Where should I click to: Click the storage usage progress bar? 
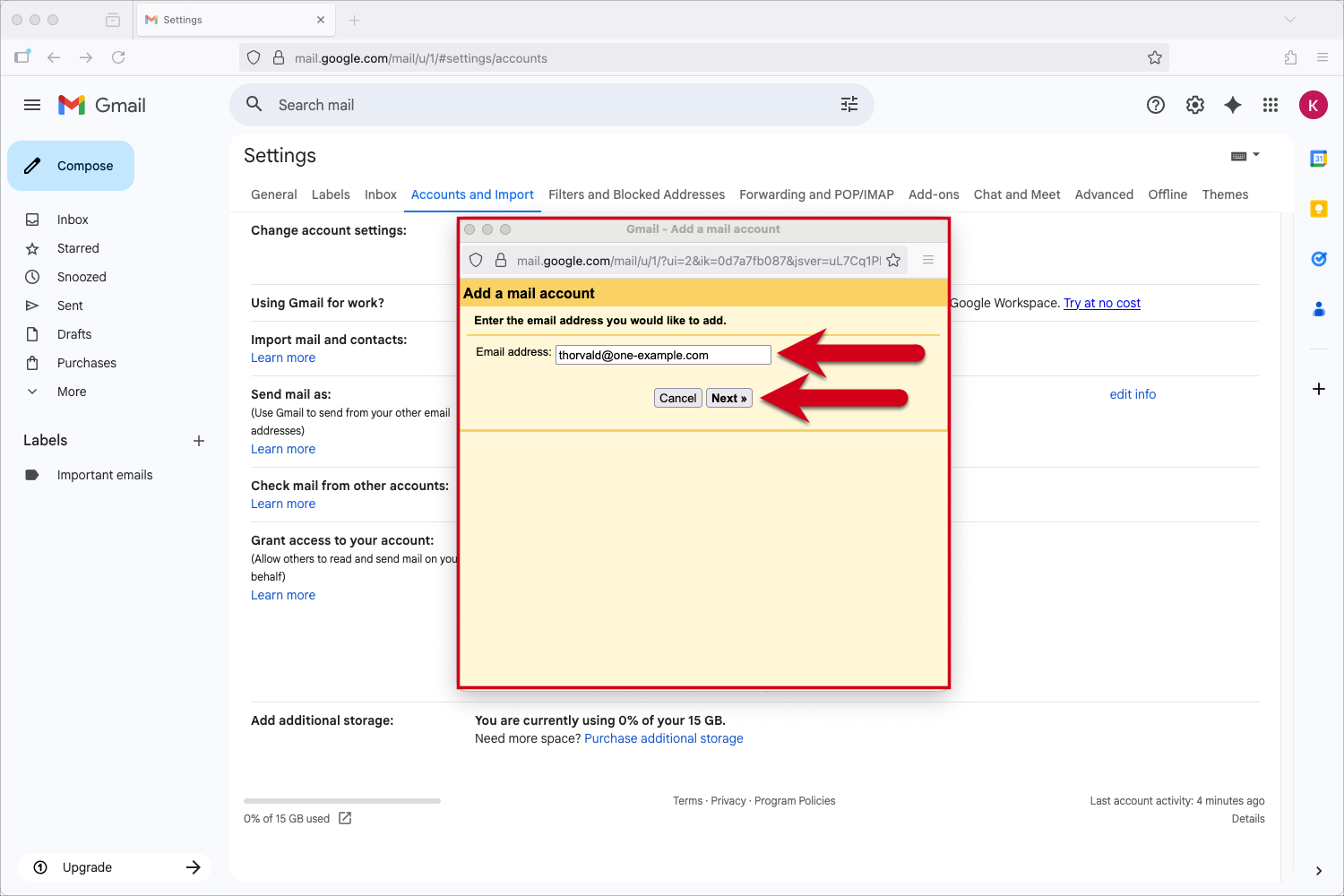(x=341, y=801)
